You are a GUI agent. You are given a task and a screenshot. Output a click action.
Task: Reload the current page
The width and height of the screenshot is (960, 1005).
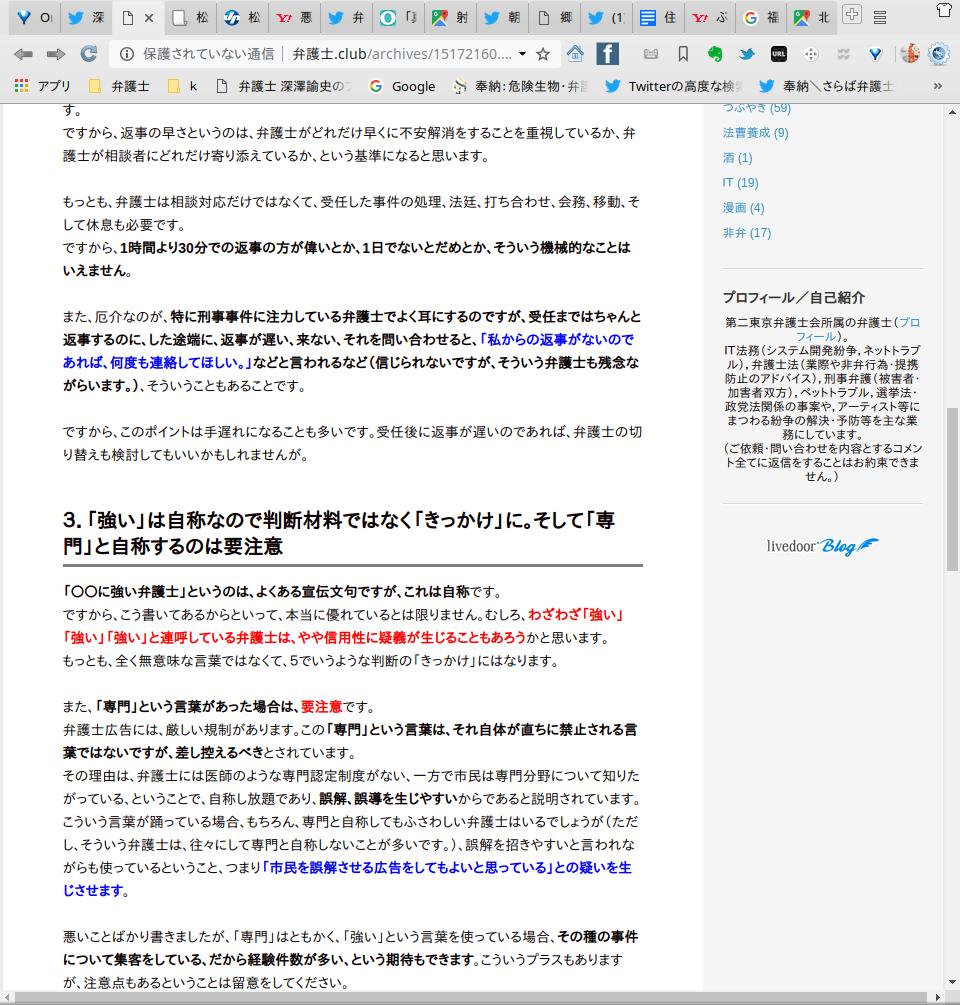coord(89,54)
